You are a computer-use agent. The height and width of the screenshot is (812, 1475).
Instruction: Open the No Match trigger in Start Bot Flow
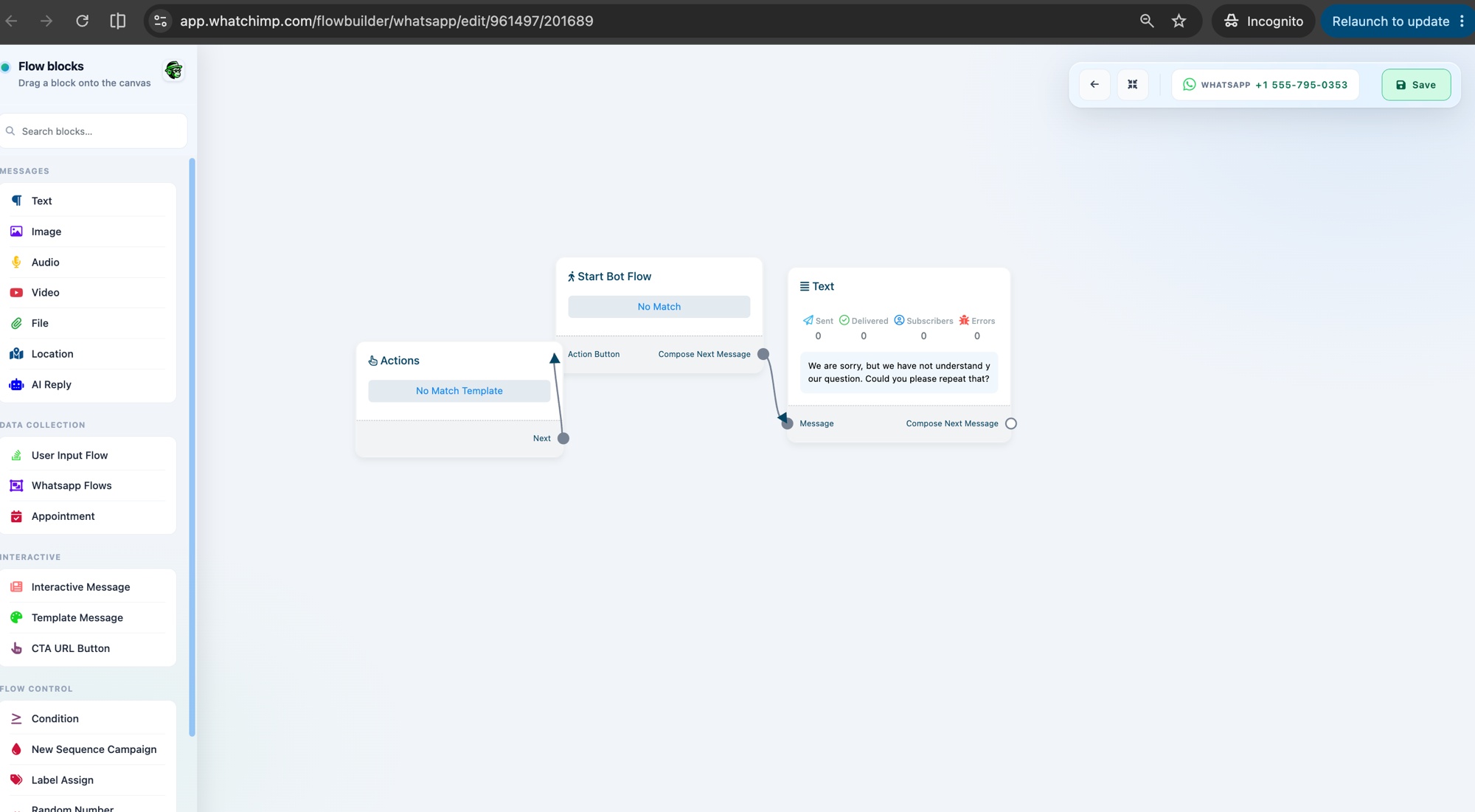[659, 307]
